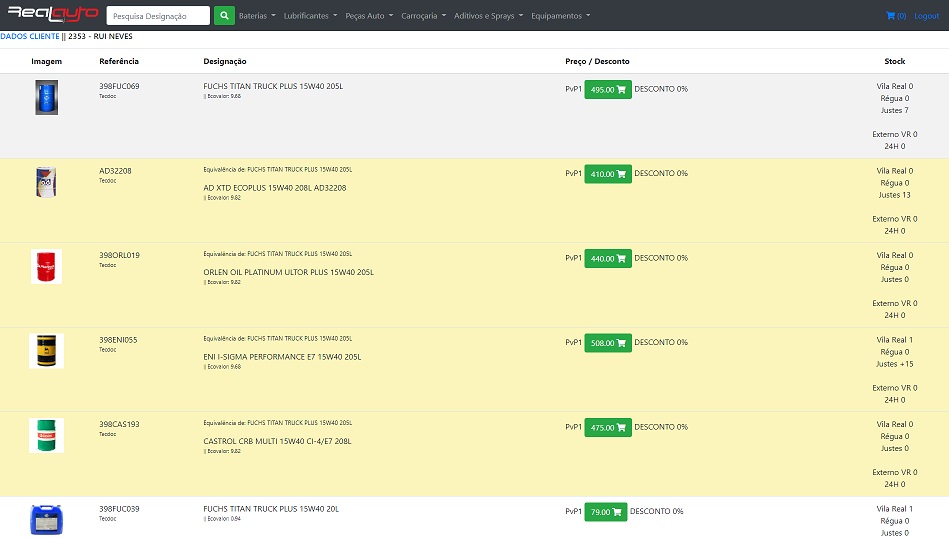Click CASTROL CRB MULTI 15W40 designation
The image size is (949, 539).
(277, 441)
